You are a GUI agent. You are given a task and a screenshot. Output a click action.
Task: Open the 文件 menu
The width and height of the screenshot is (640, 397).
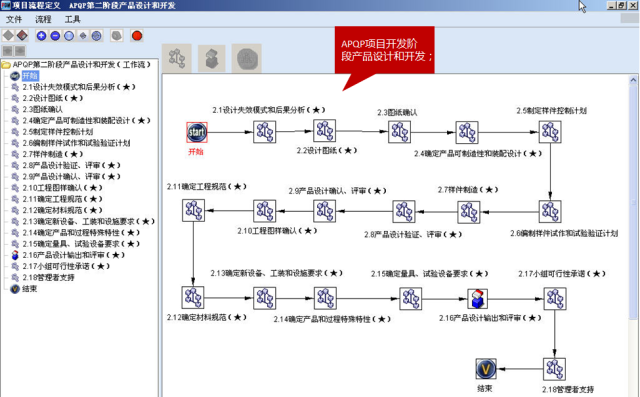coord(14,19)
